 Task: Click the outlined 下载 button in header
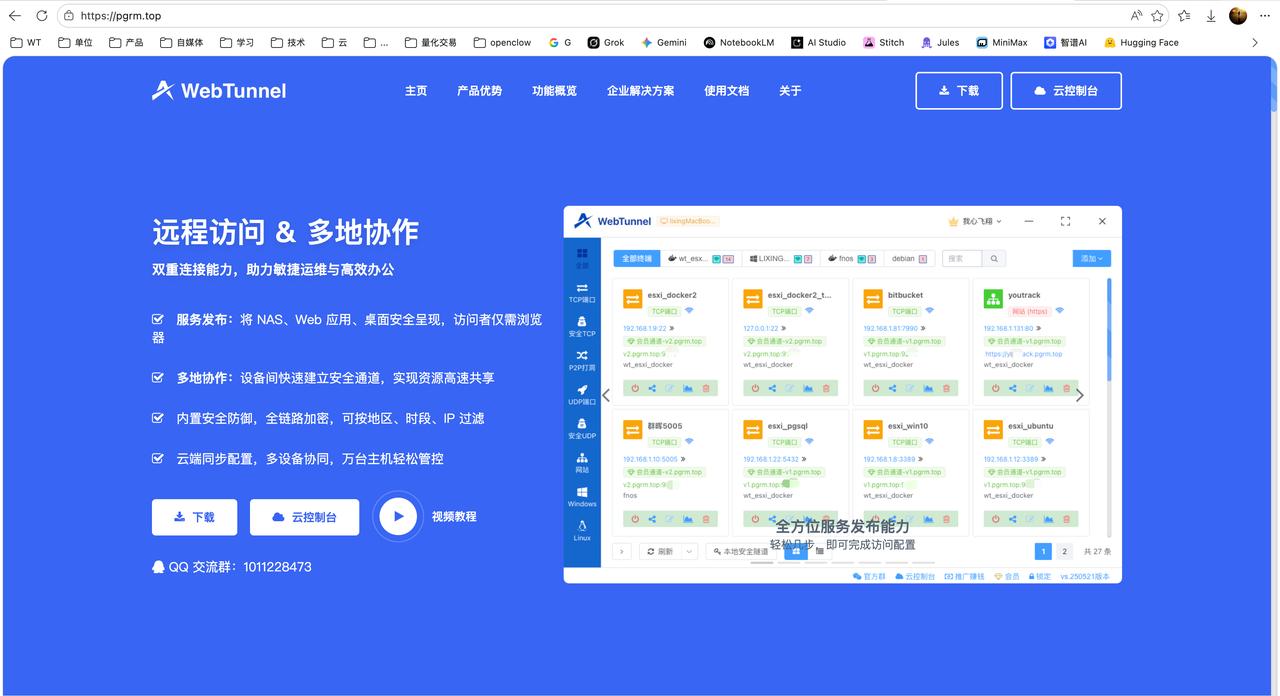click(959, 90)
